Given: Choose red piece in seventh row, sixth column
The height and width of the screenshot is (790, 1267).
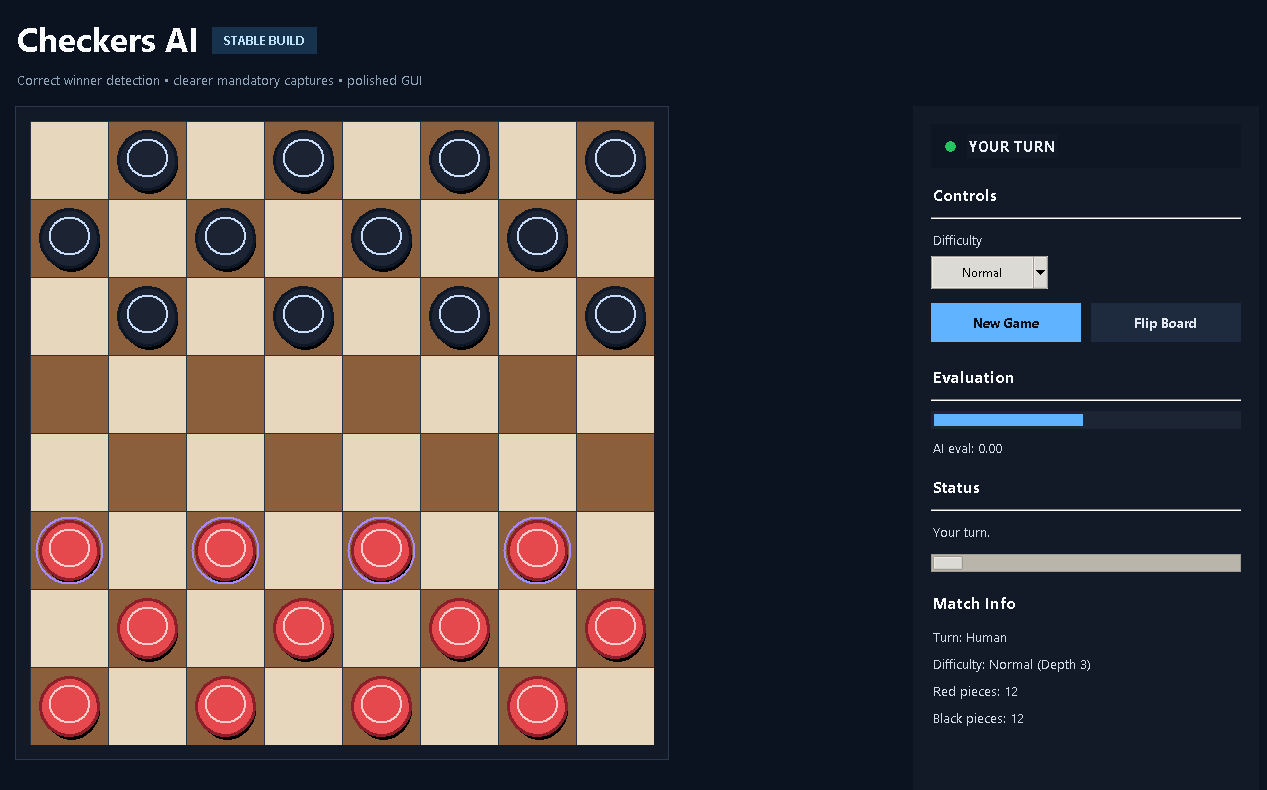Looking at the screenshot, I should 460,628.
